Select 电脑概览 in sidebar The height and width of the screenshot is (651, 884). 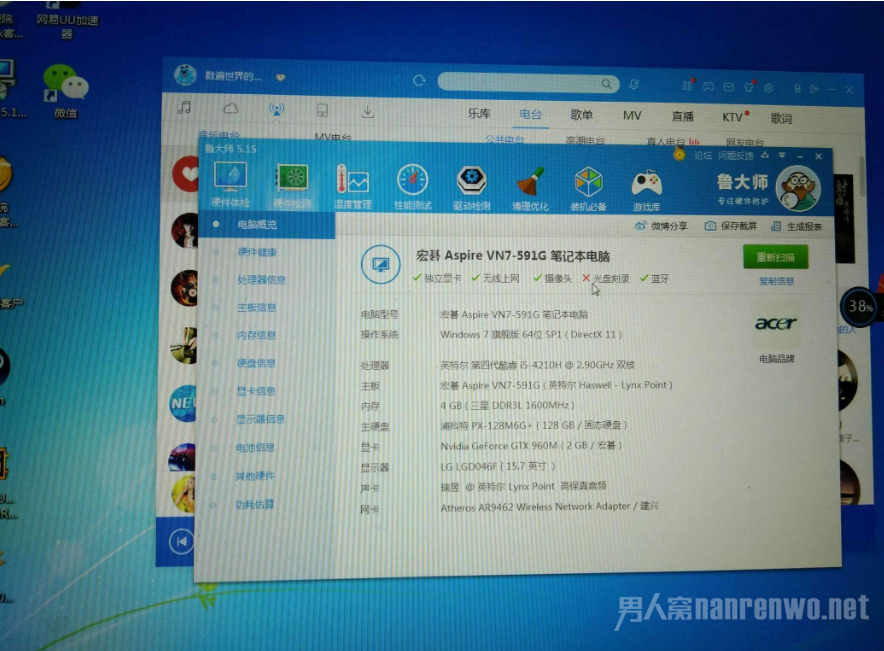click(267, 224)
